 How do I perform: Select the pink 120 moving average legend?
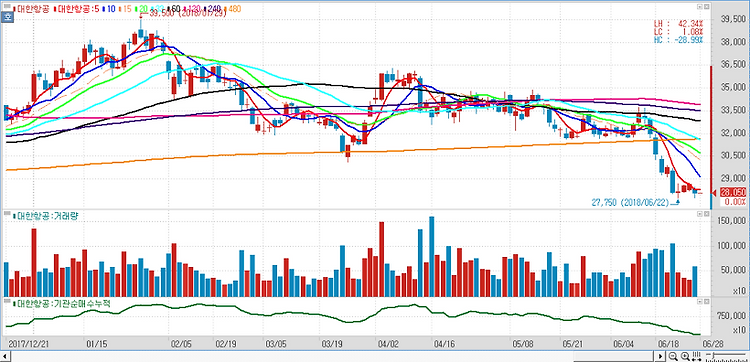(x=193, y=9)
